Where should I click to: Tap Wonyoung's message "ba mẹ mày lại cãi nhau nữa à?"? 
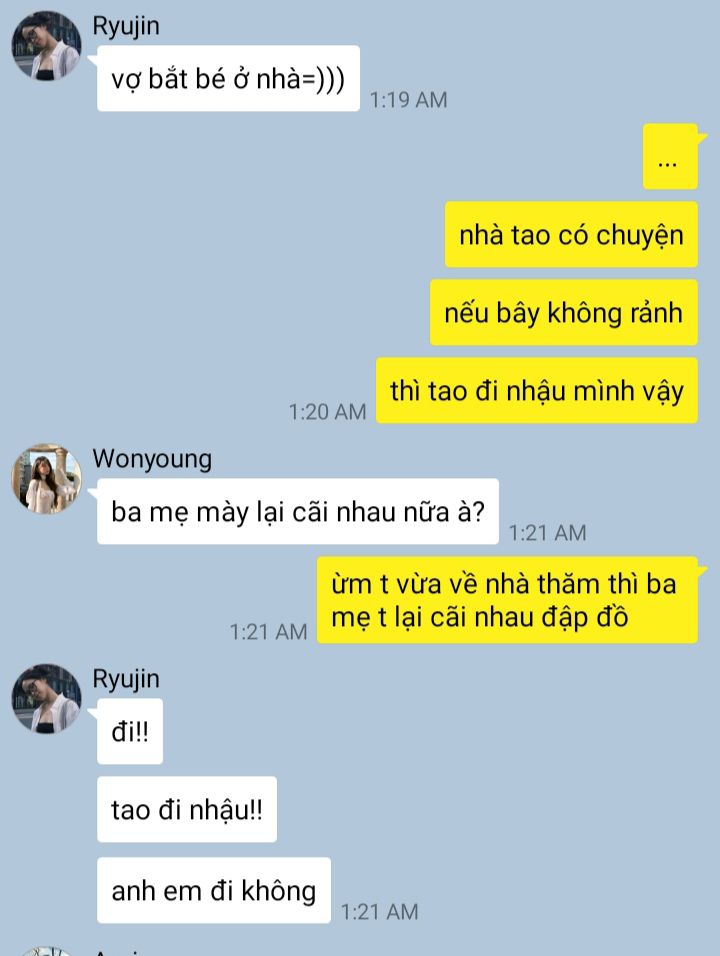point(298,512)
